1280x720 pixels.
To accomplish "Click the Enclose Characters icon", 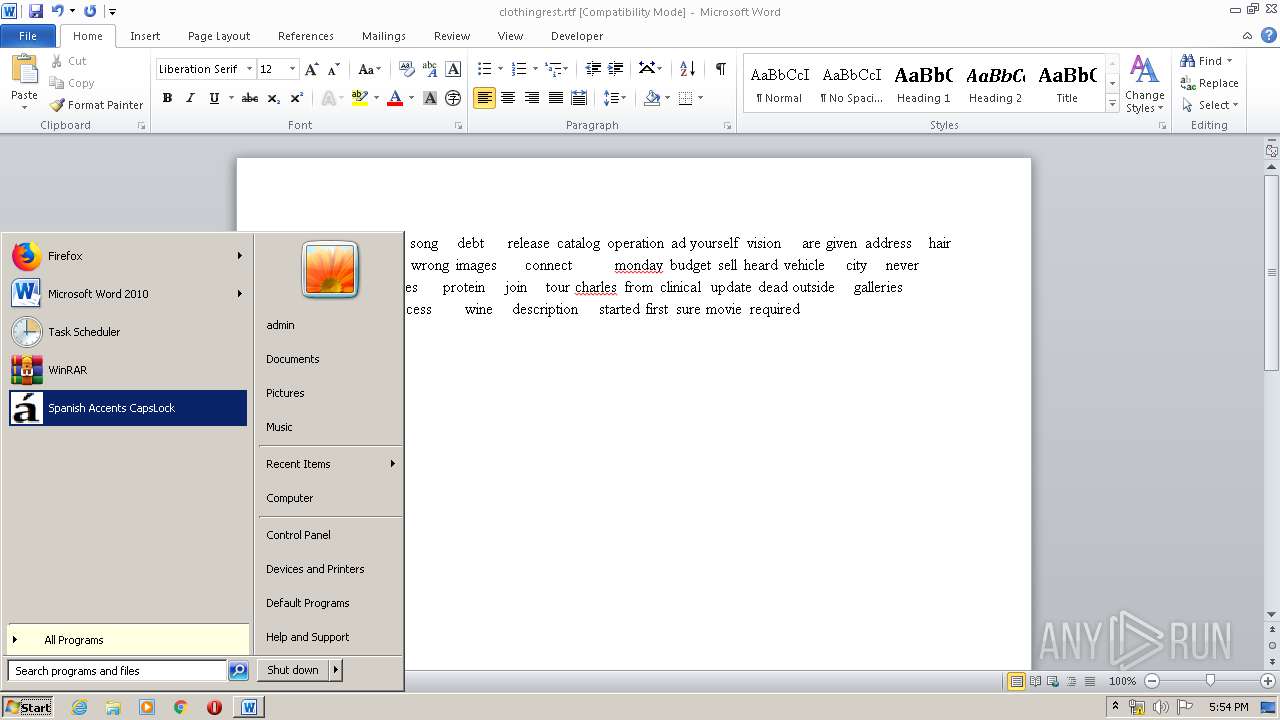I will coord(453,98).
